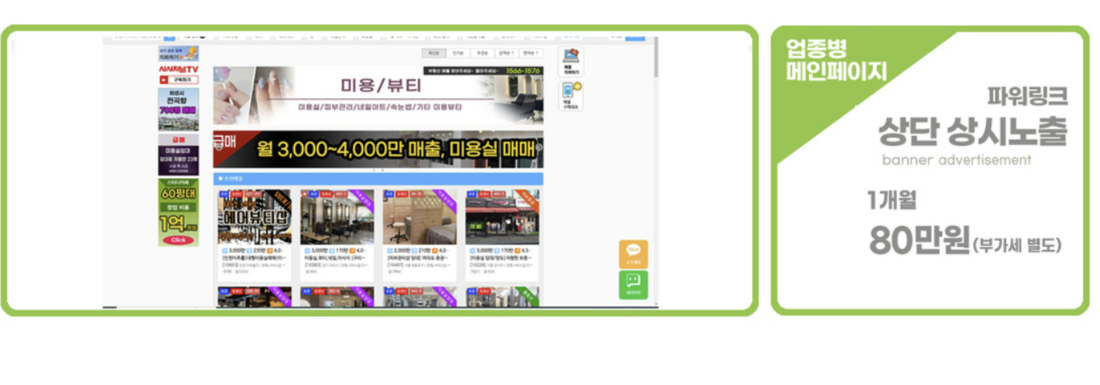Open the 미용/뷰티 category banner

[x=378, y=95]
